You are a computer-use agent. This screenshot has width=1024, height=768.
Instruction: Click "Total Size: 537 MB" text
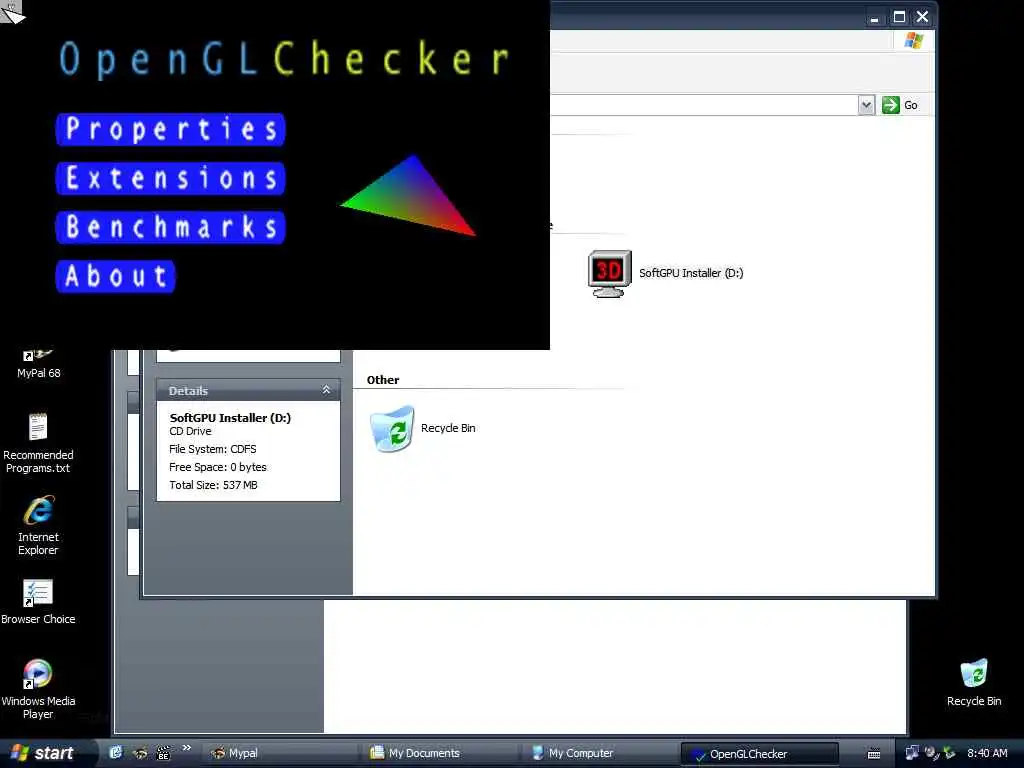click(x=214, y=485)
